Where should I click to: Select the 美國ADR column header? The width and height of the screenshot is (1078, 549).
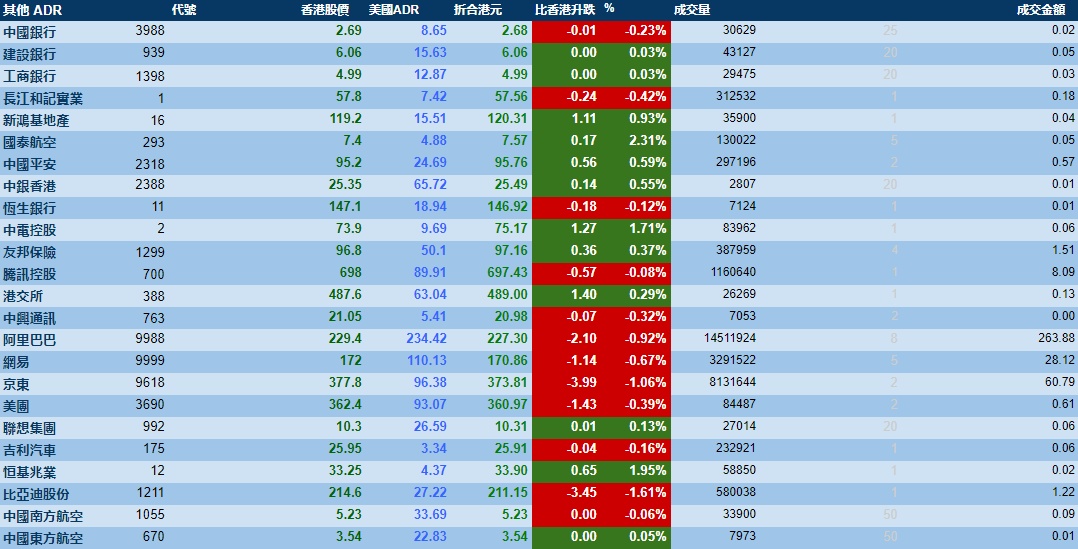click(x=392, y=9)
